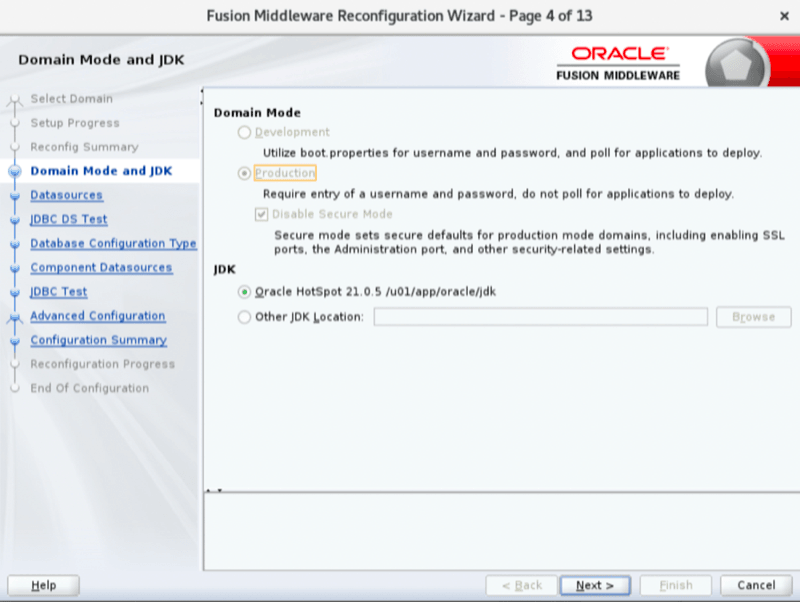Viewport: 800px width, 602px height.
Task: Click the Reconfiguration Progress step label
Action: click(103, 364)
